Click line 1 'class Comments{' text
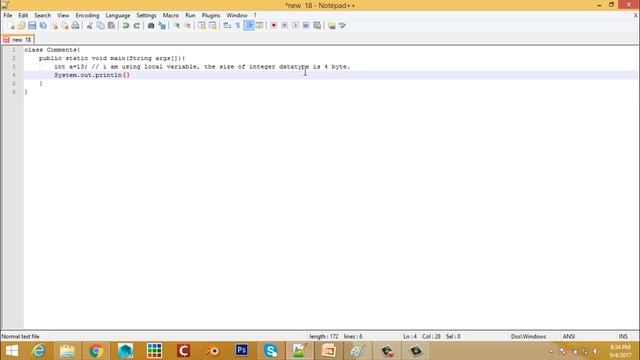Screen dimensions: 640x360 coord(52,50)
